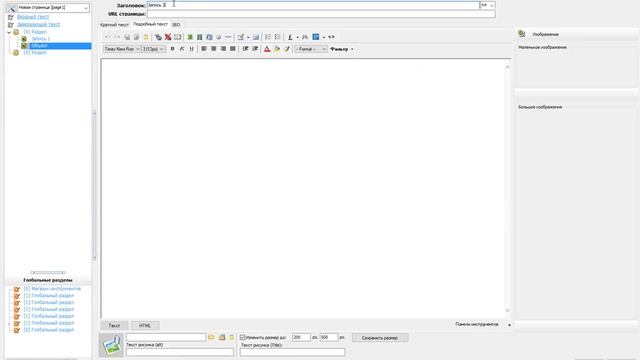Click in the 'Заголовок' title field
640x360 pixels.
pyautogui.click(x=313, y=5)
